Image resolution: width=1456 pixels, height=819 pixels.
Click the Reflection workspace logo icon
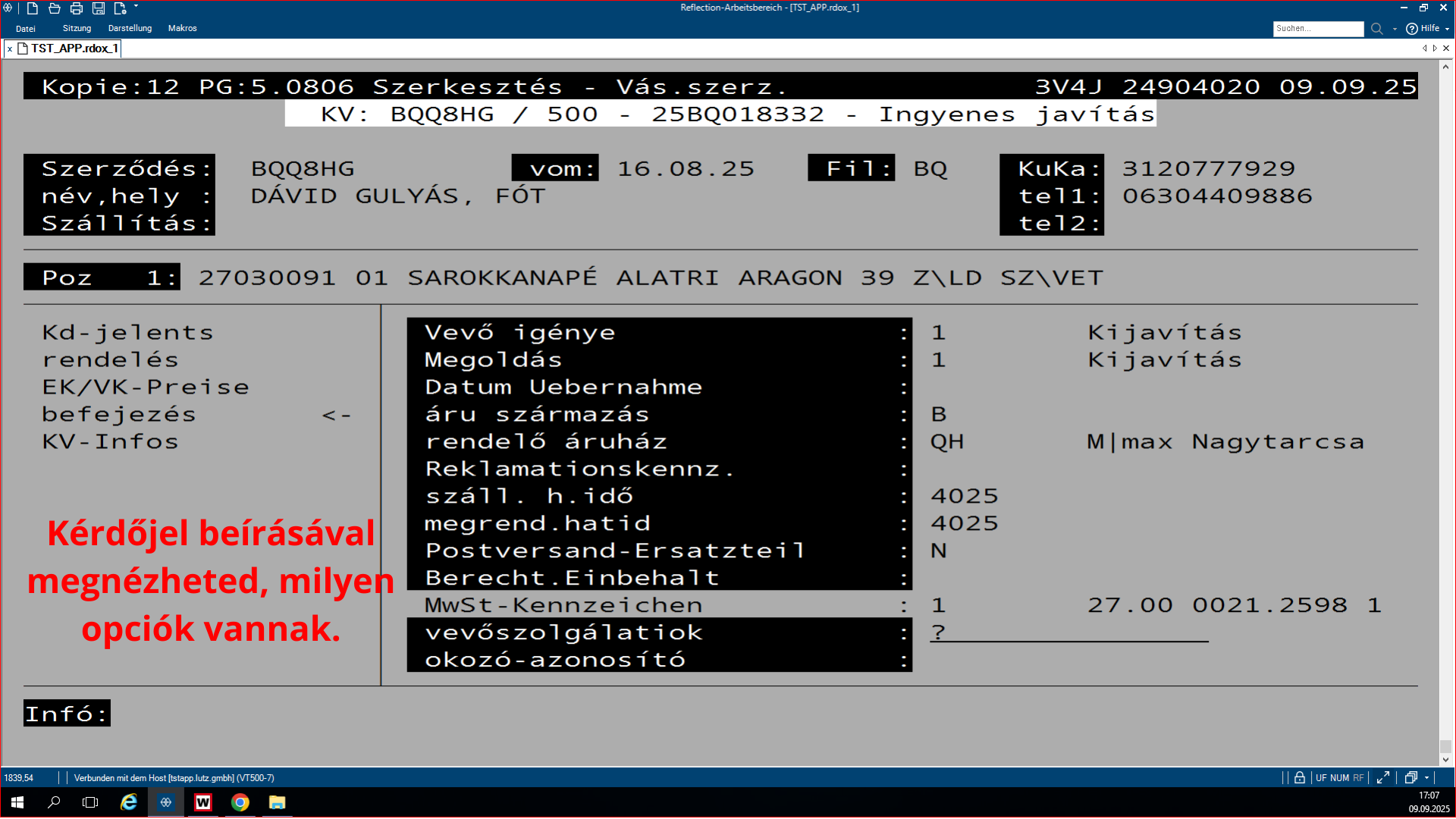point(8,8)
